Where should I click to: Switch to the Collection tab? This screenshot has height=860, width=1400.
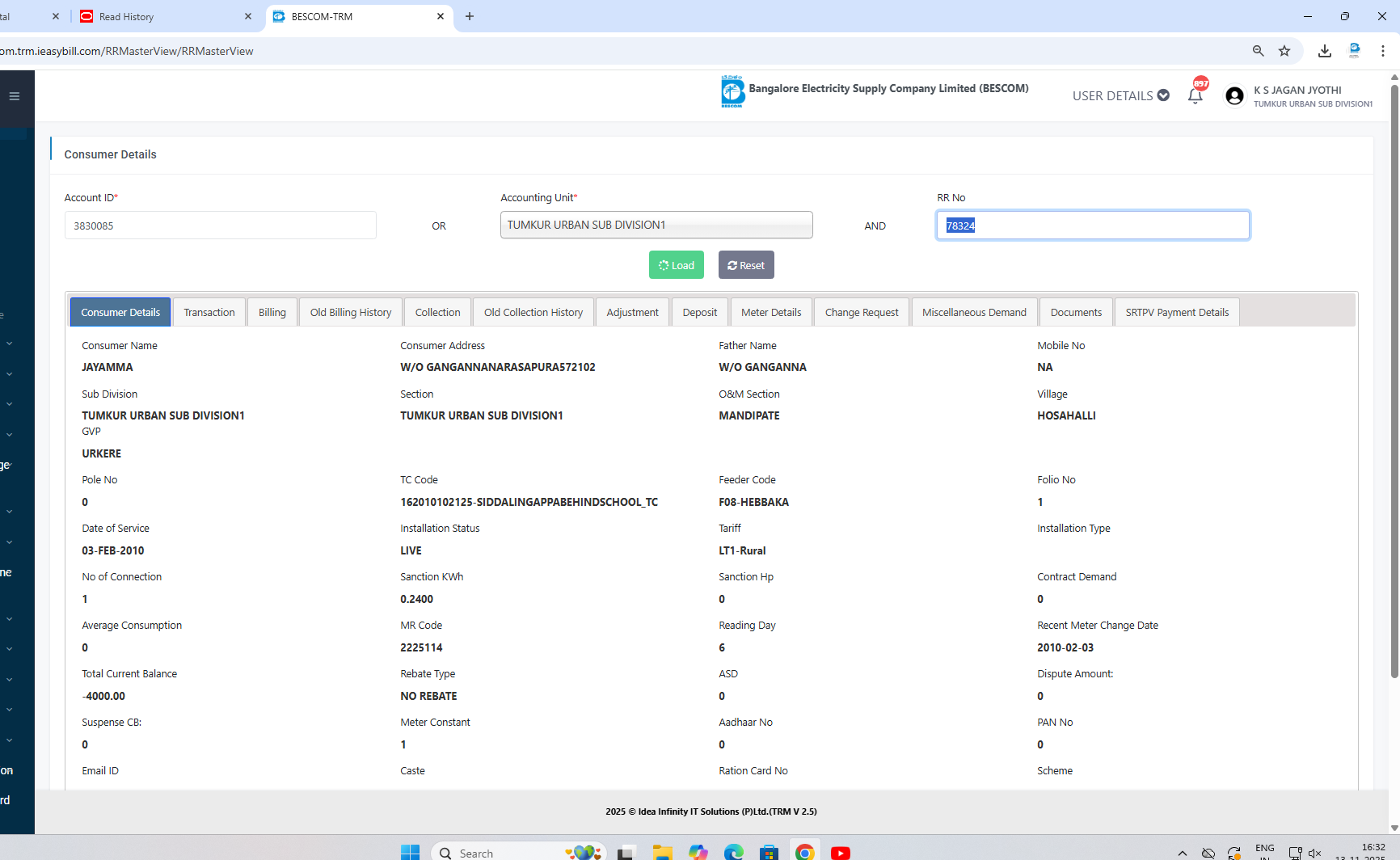click(437, 312)
